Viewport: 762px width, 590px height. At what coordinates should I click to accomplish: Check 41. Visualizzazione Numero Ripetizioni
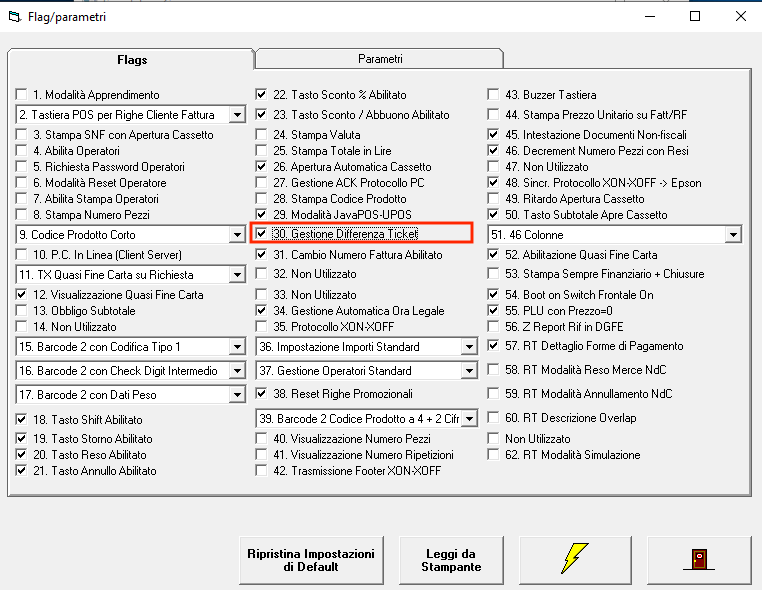(261, 454)
